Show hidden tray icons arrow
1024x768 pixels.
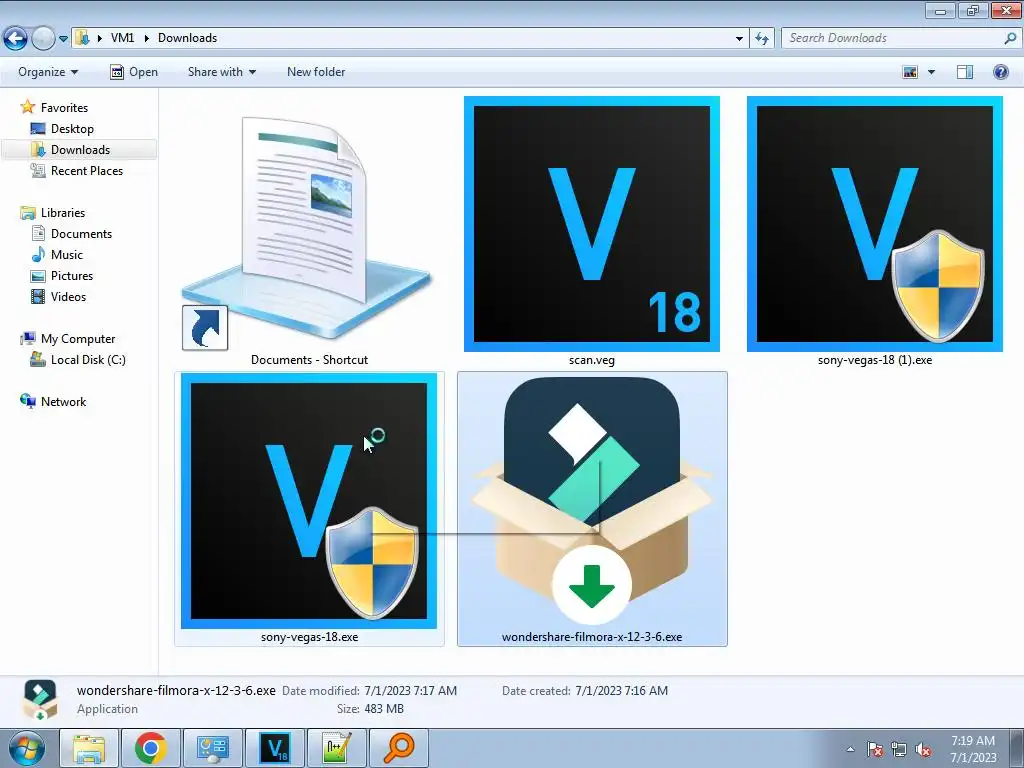coord(850,749)
